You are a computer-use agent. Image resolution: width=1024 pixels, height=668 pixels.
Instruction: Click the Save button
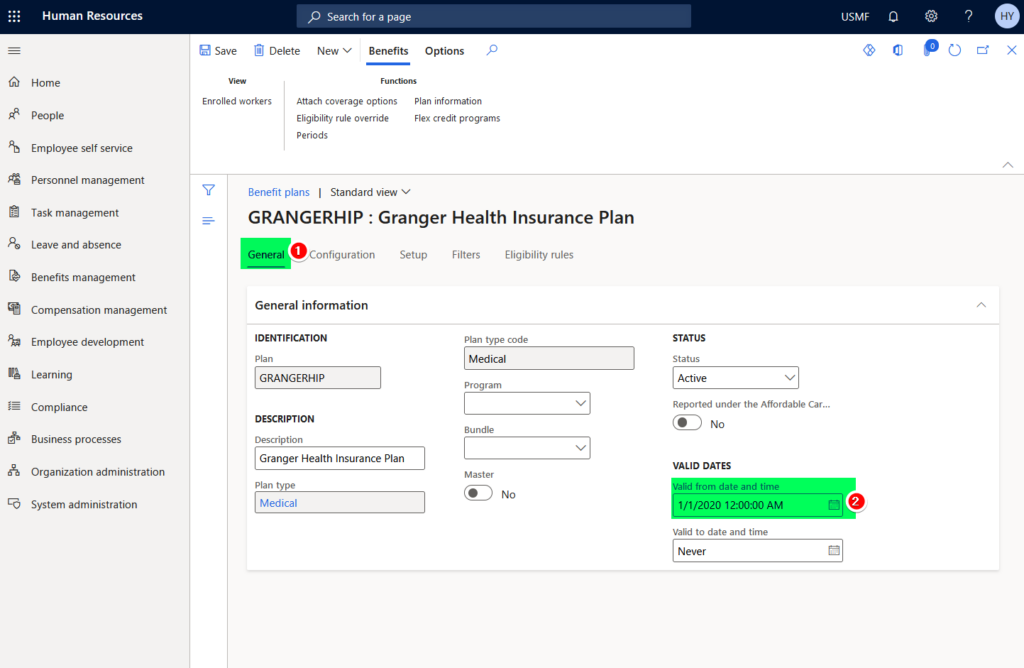[x=218, y=51]
